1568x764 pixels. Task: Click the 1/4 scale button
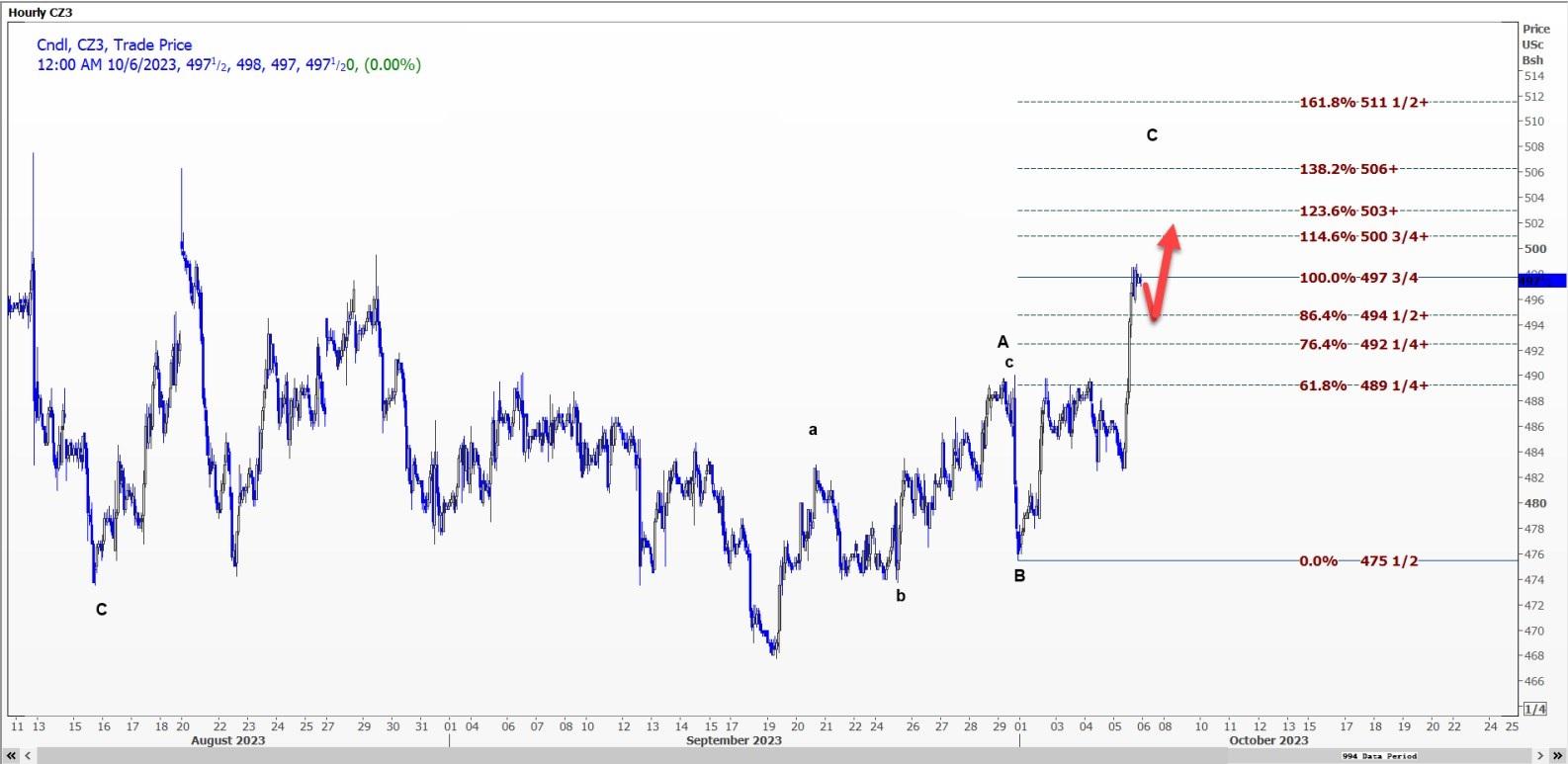(1534, 709)
